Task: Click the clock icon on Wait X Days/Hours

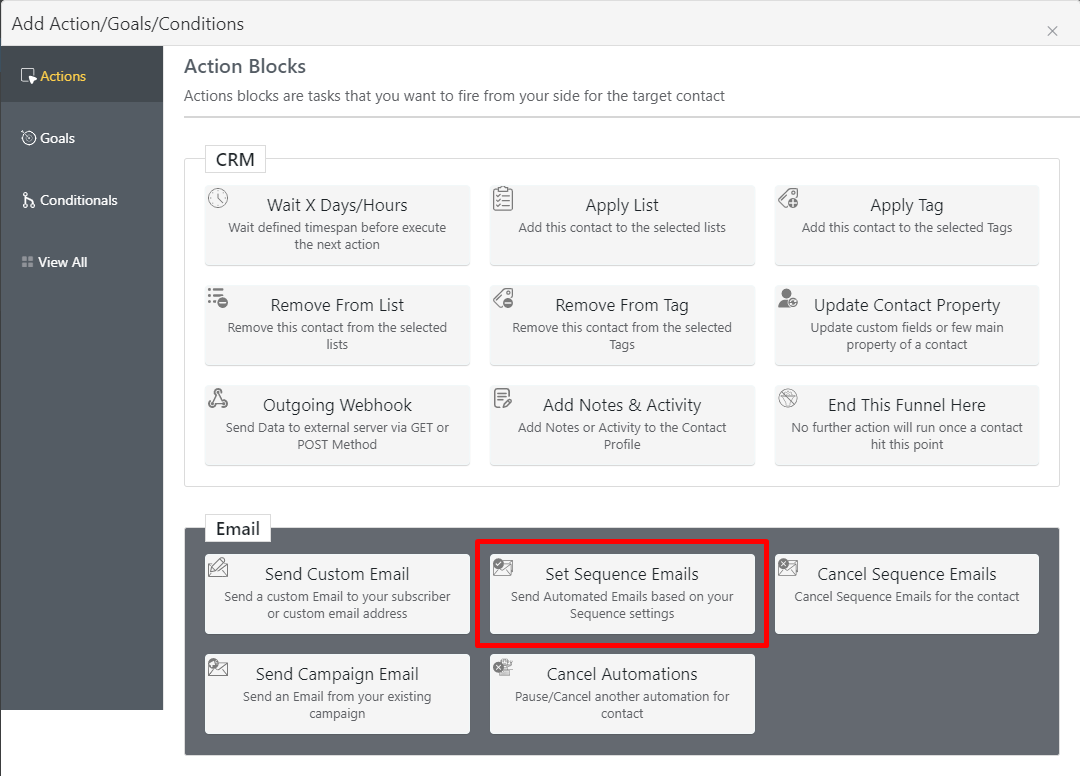Action: click(218, 196)
